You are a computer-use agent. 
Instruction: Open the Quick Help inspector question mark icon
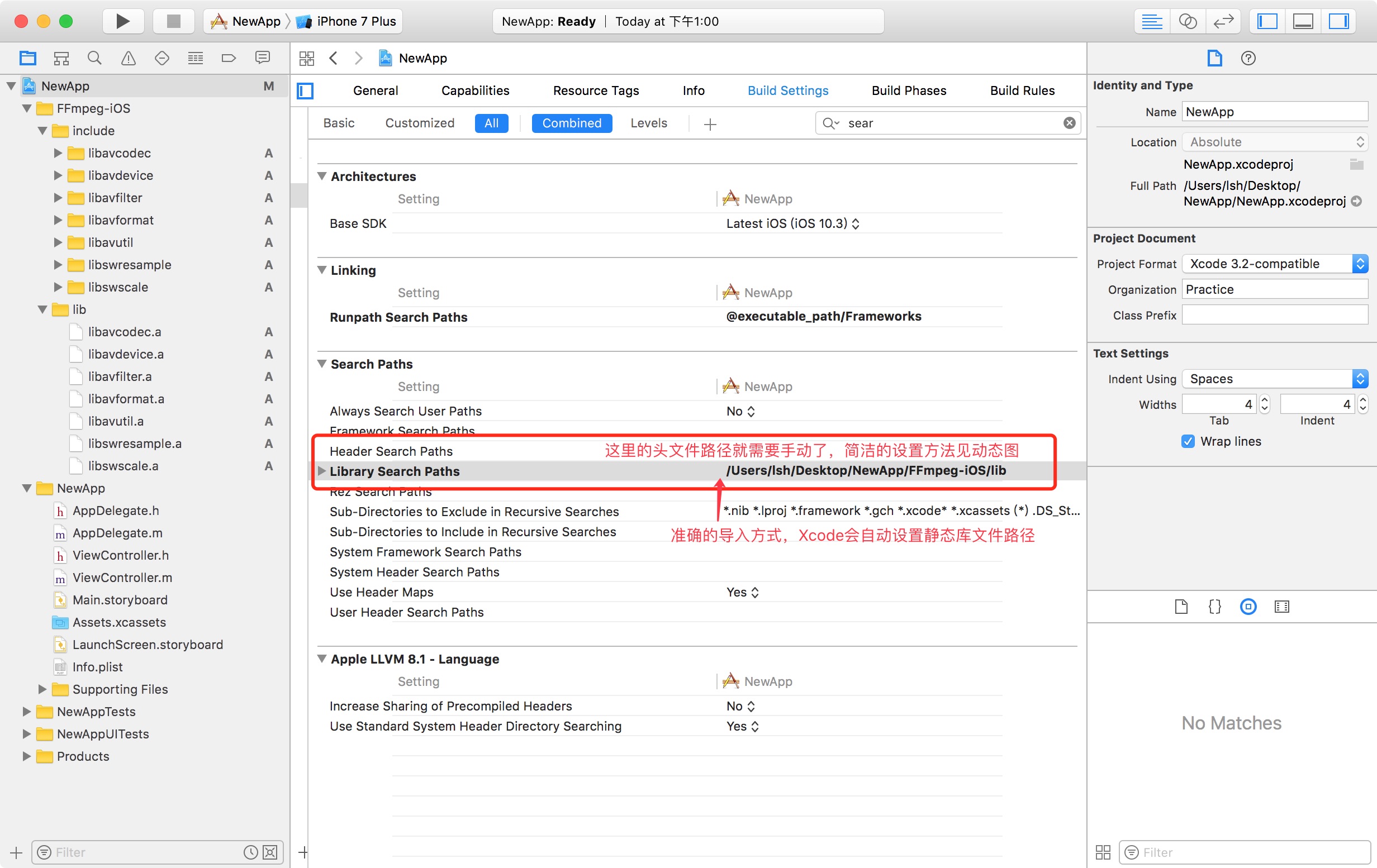pos(1248,58)
